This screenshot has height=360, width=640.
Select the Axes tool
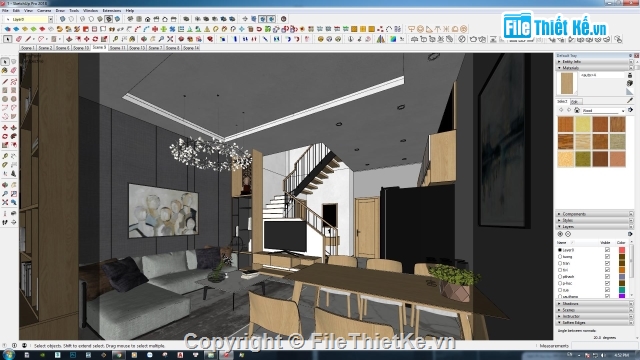coord(5,174)
